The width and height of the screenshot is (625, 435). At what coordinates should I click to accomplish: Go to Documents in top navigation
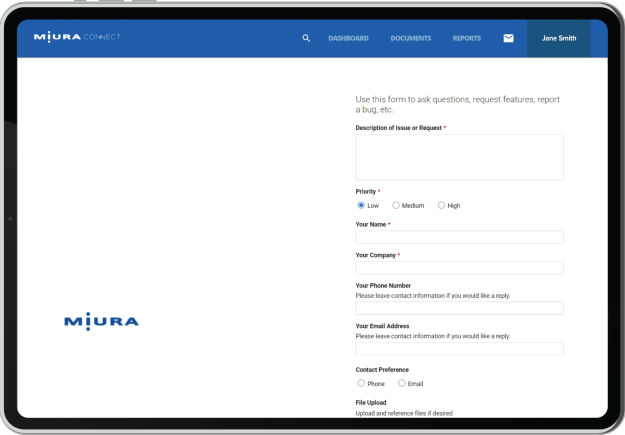click(x=411, y=38)
